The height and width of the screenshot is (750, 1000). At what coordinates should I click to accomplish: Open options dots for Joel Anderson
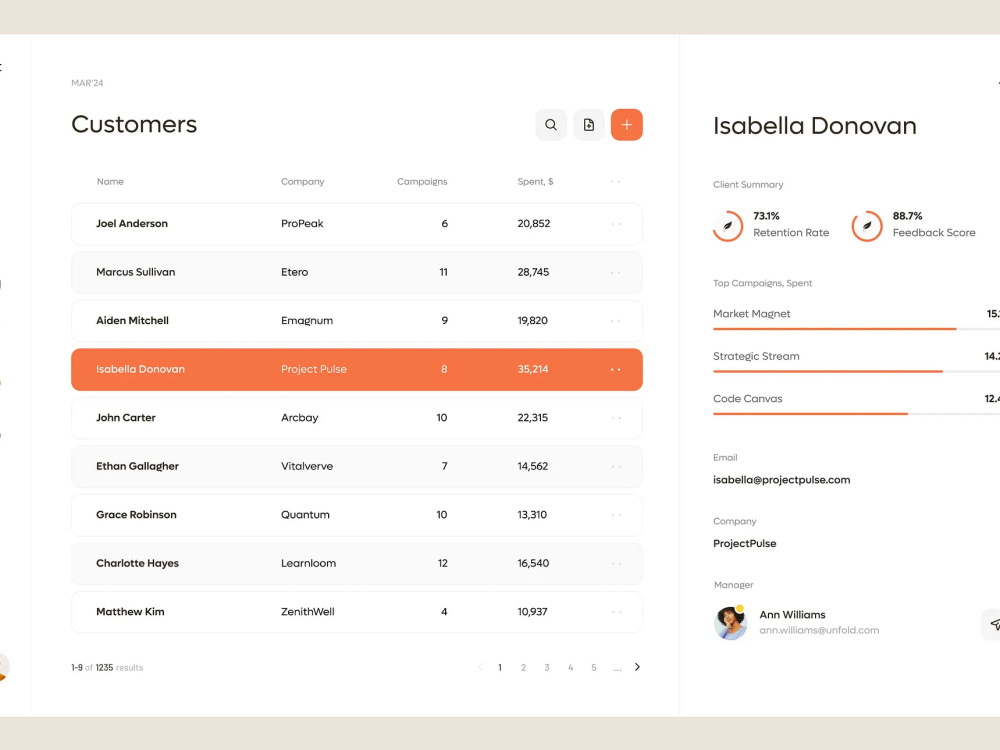(615, 224)
